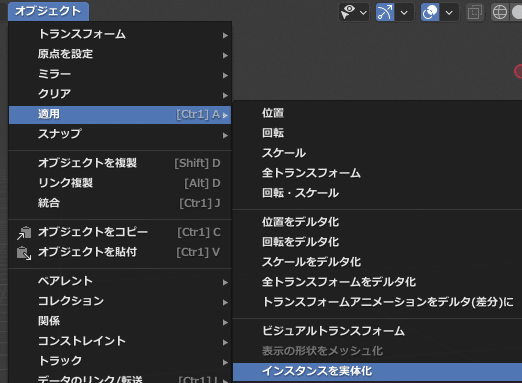
Task: Select 全トランスフォームをデルタ化
Action: (377, 282)
